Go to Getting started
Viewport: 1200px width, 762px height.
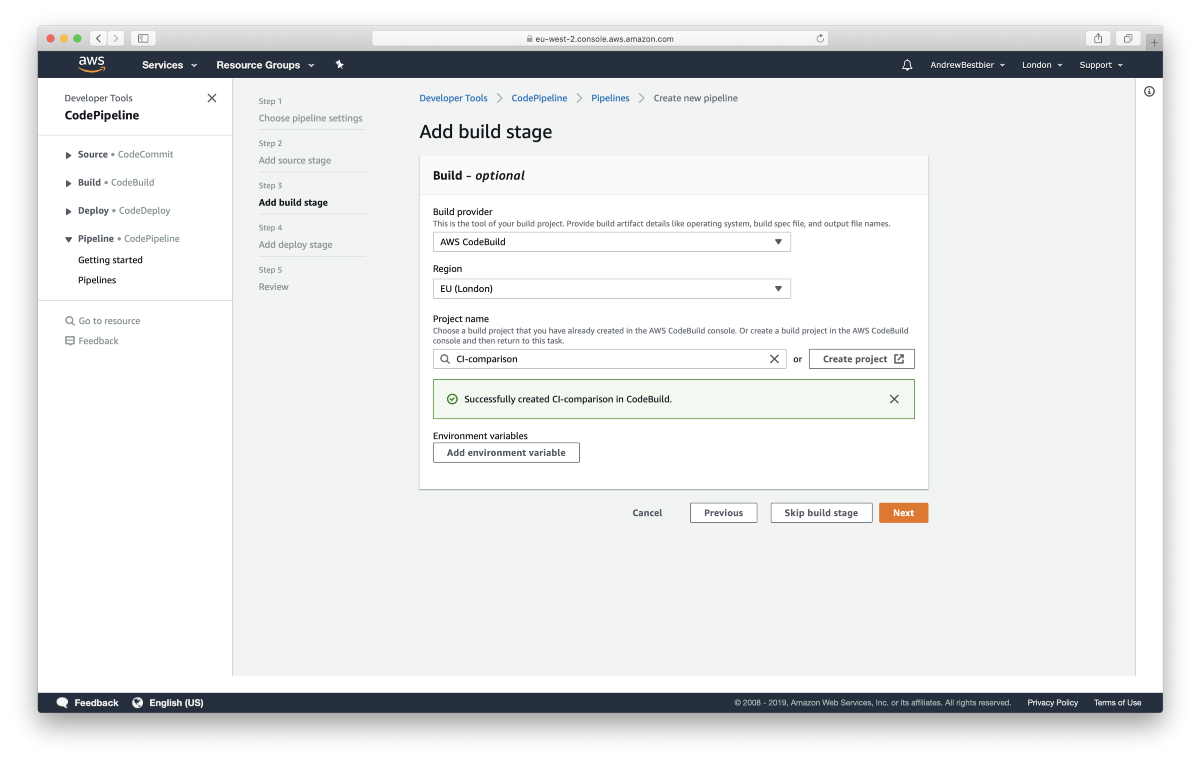tap(110, 260)
